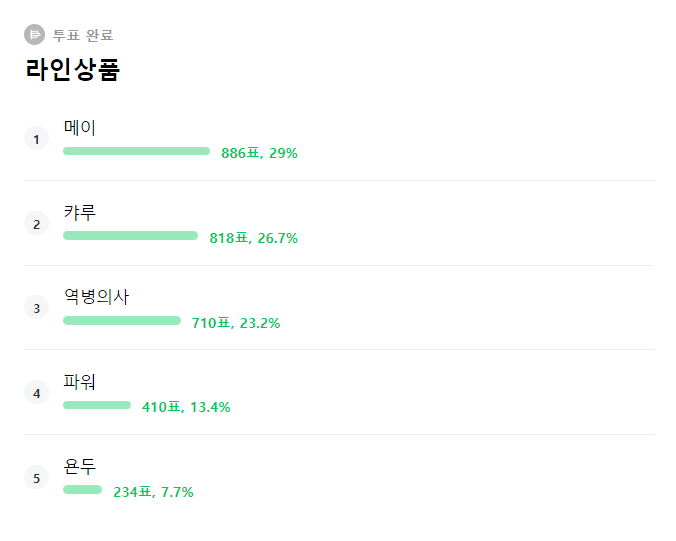Click the rank 5 number badge
Viewport: 676px width, 541px height.
36,478
